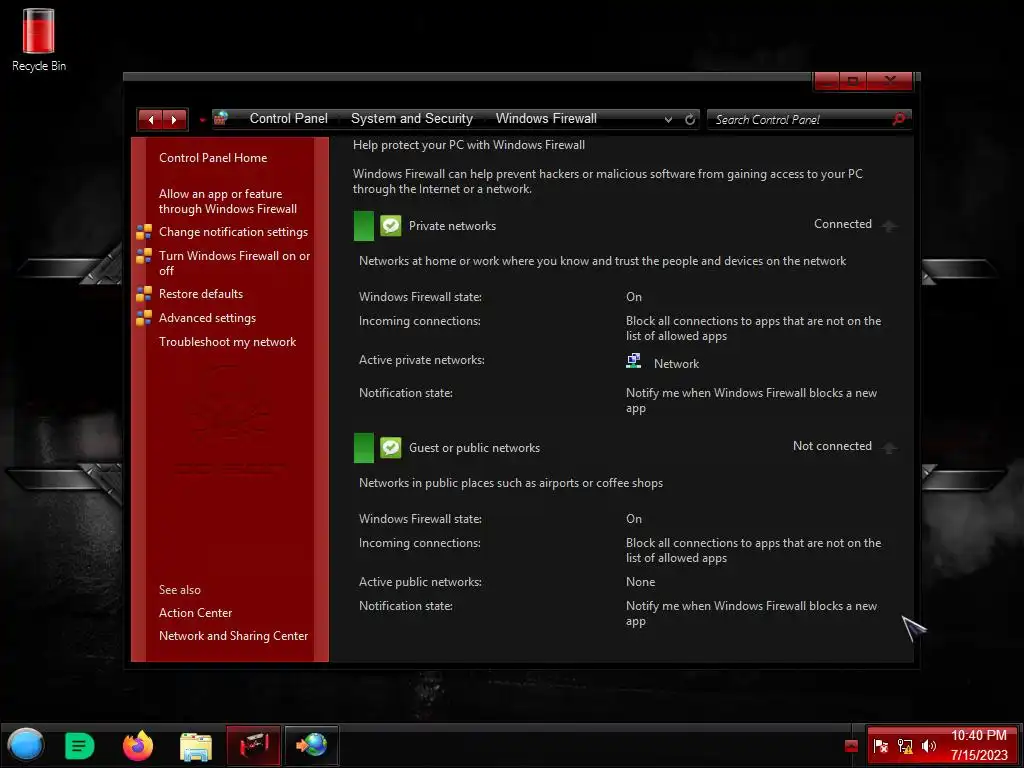Click Windows Firewall in breadcrumb
This screenshot has height=768, width=1024.
546,118
